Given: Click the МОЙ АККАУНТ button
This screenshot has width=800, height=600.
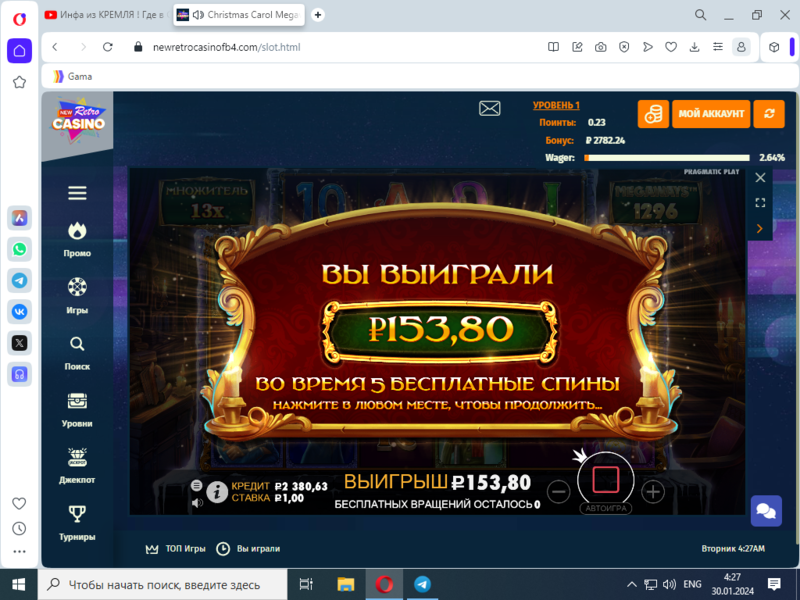Looking at the screenshot, I should pyautogui.click(x=712, y=114).
